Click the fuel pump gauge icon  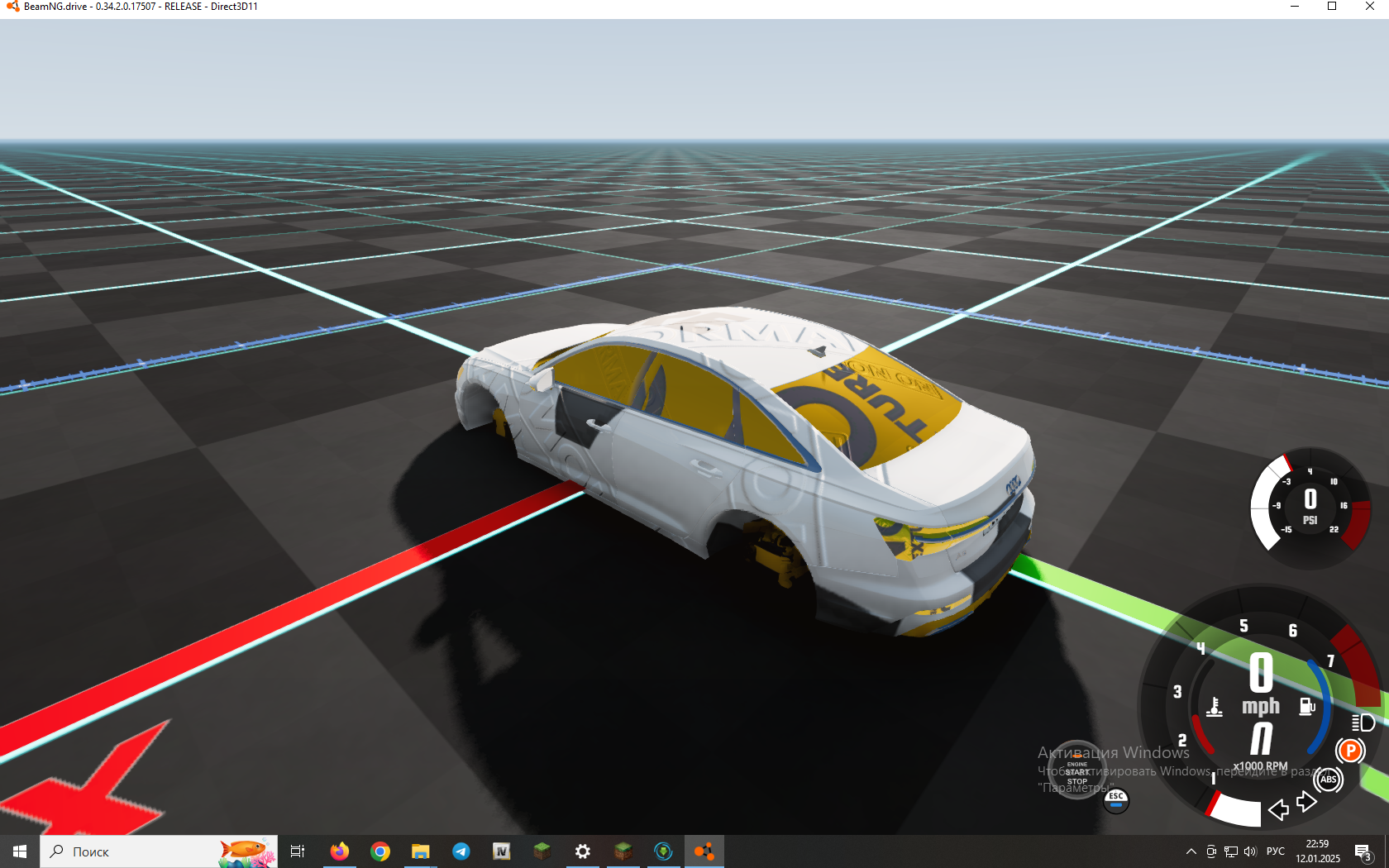(1306, 706)
